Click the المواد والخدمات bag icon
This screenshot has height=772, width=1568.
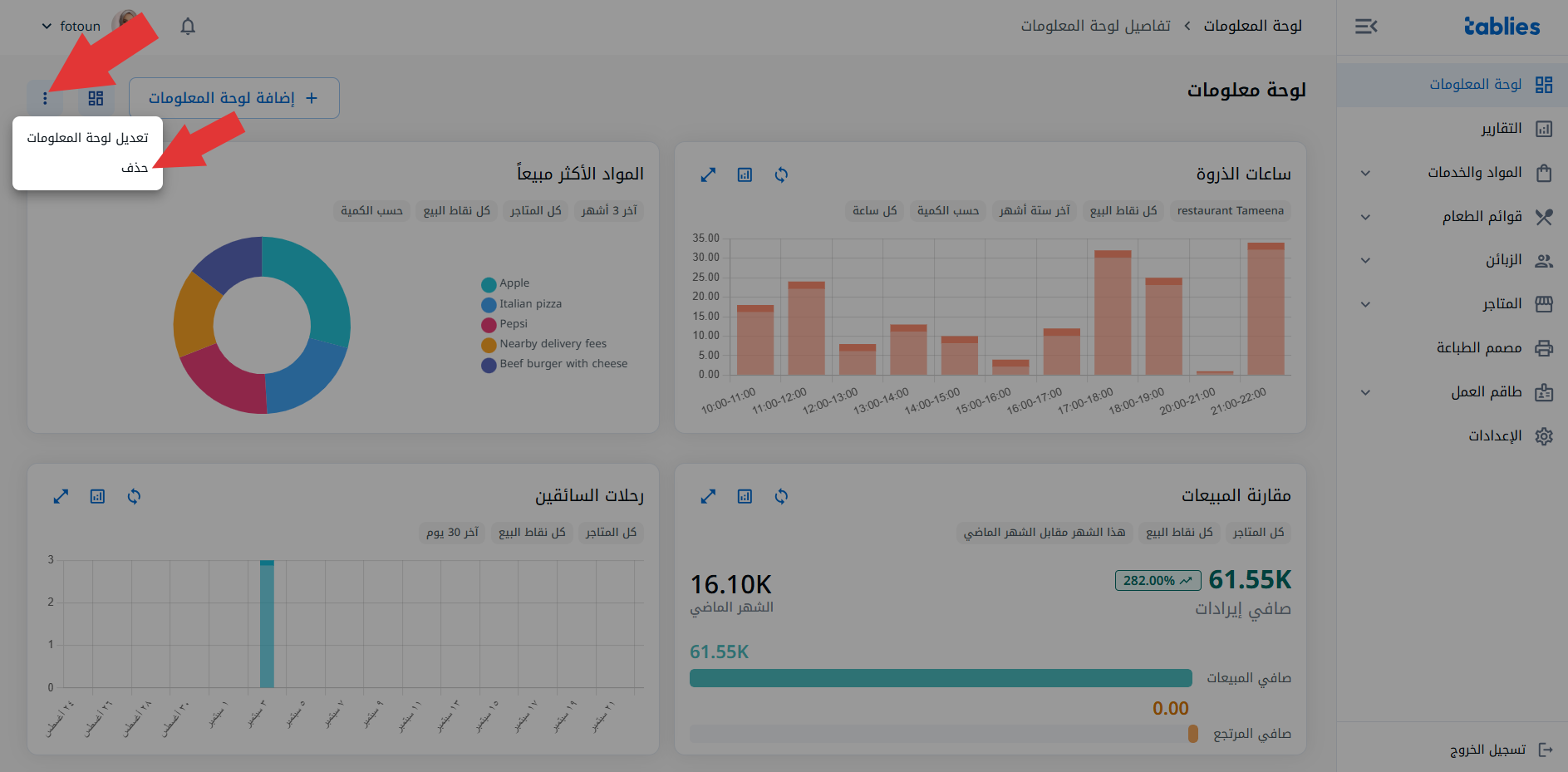[x=1544, y=173]
